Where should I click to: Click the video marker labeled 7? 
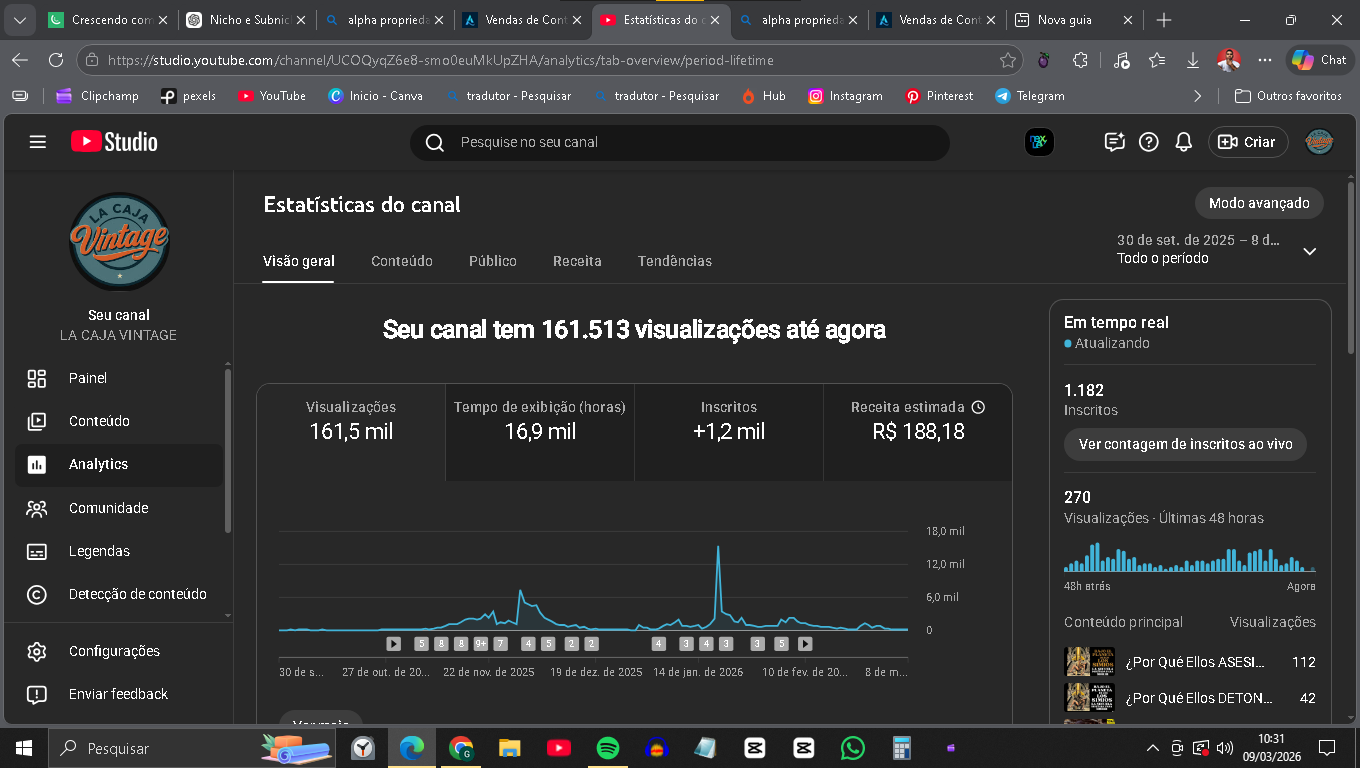pos(500,644)
